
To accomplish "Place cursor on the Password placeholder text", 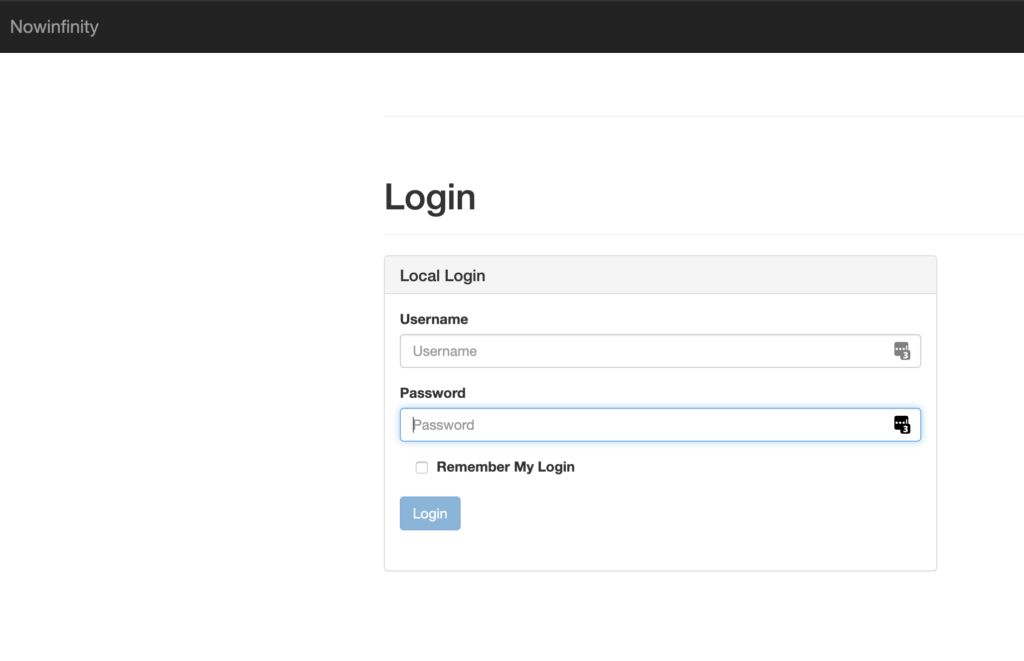I will tap(444, 425).
